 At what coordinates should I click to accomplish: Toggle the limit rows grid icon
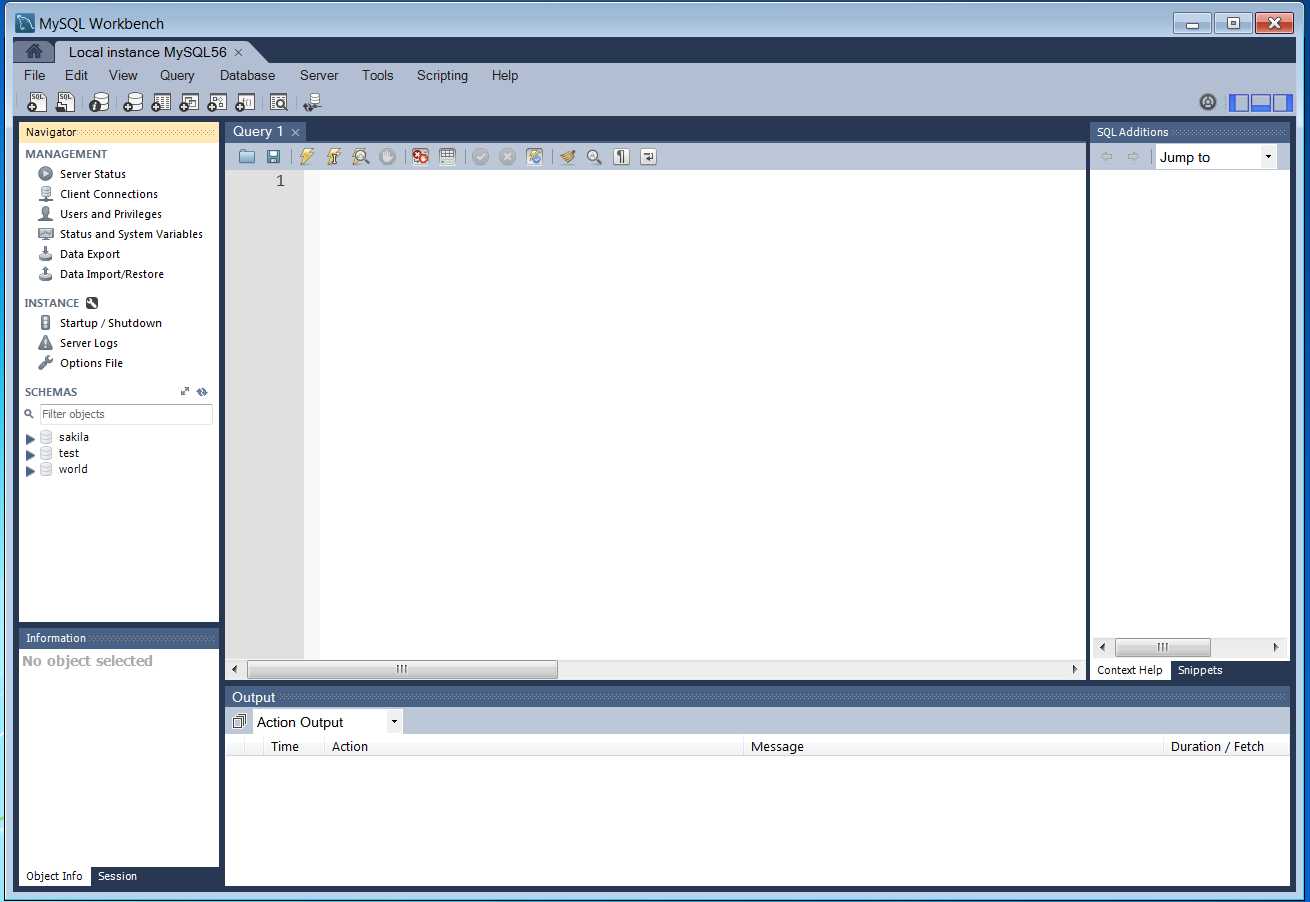click(x=447, y=157)
